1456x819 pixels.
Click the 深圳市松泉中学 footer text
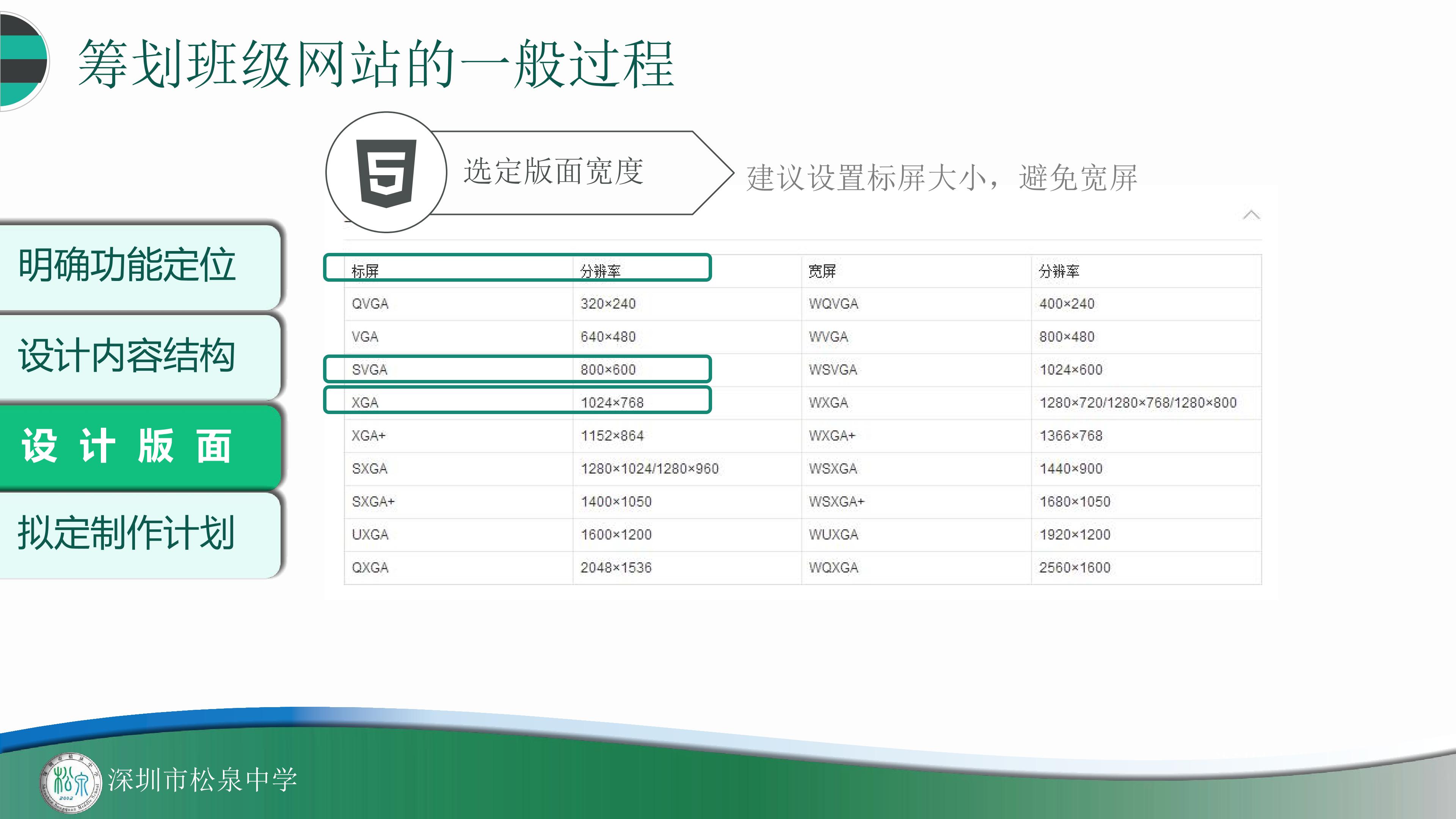pos(202,780)
